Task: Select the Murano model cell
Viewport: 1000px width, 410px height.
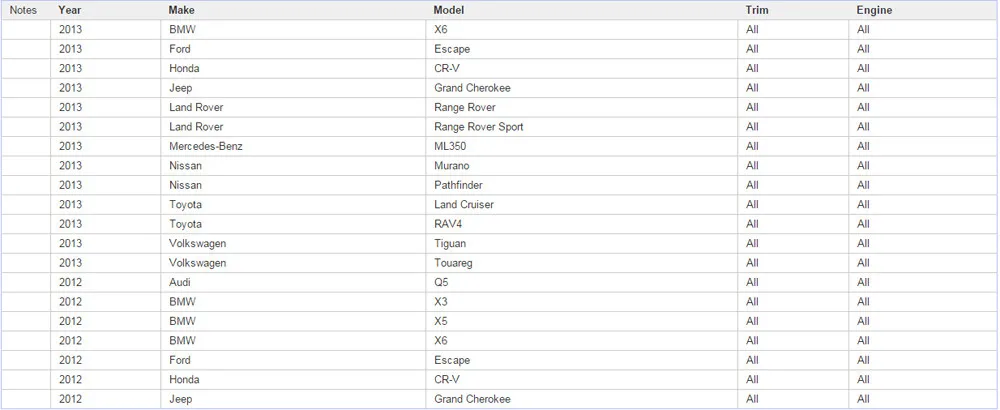Action: tap(582, 166)
